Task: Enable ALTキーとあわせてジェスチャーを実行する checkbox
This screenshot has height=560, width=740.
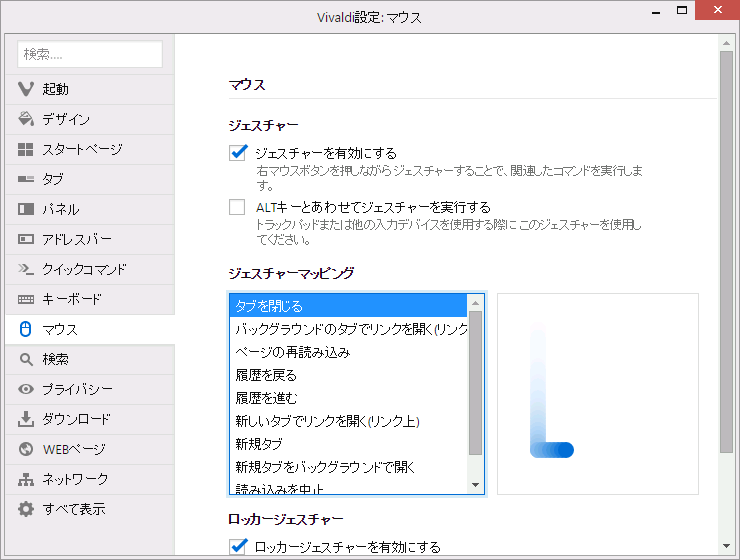Action: coord(237,207)
